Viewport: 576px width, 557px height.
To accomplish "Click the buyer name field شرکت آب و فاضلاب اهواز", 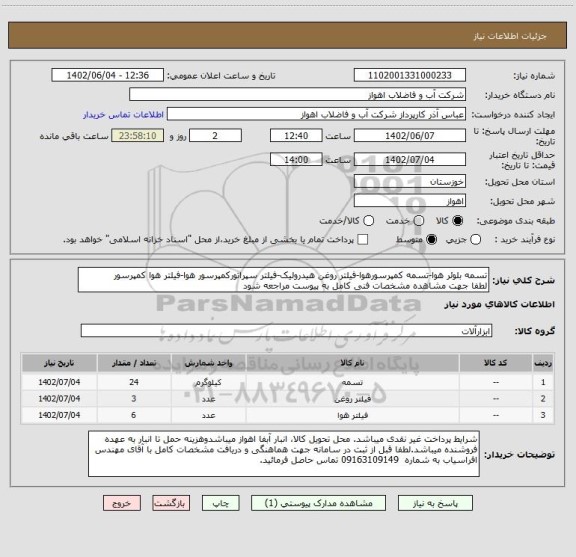I will pos(298,95).
